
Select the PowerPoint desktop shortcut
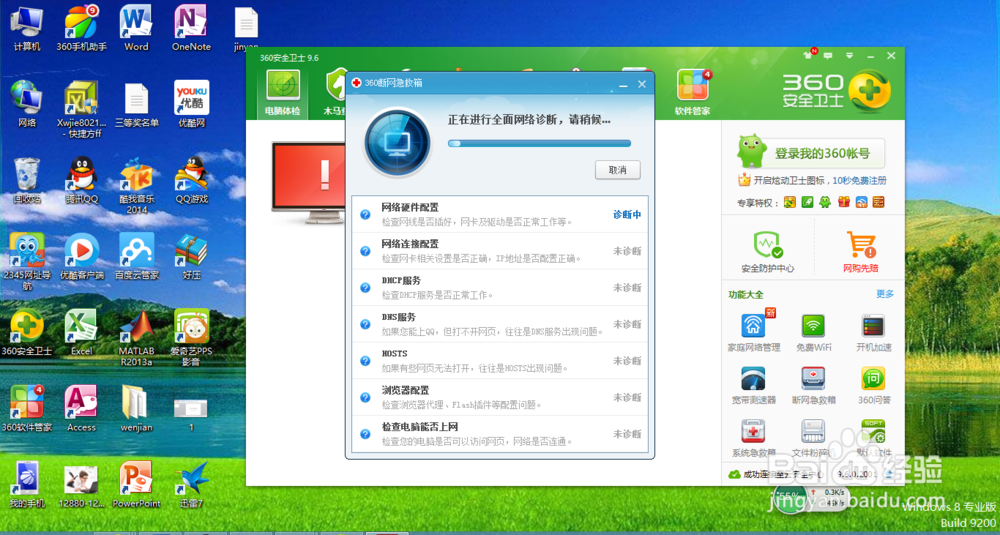tap(136, 485)
